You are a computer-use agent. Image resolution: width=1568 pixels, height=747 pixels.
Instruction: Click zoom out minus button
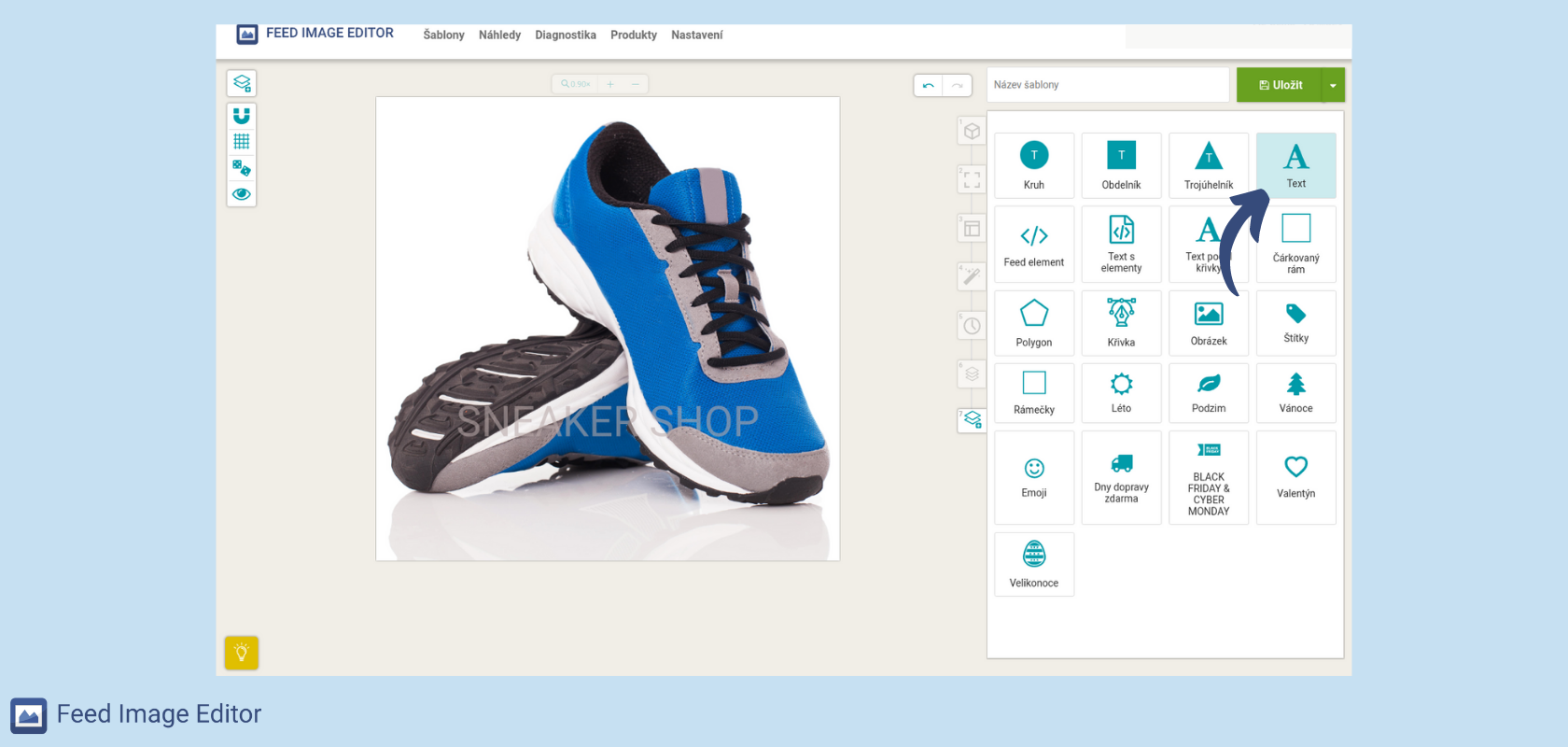click(636, 84)
